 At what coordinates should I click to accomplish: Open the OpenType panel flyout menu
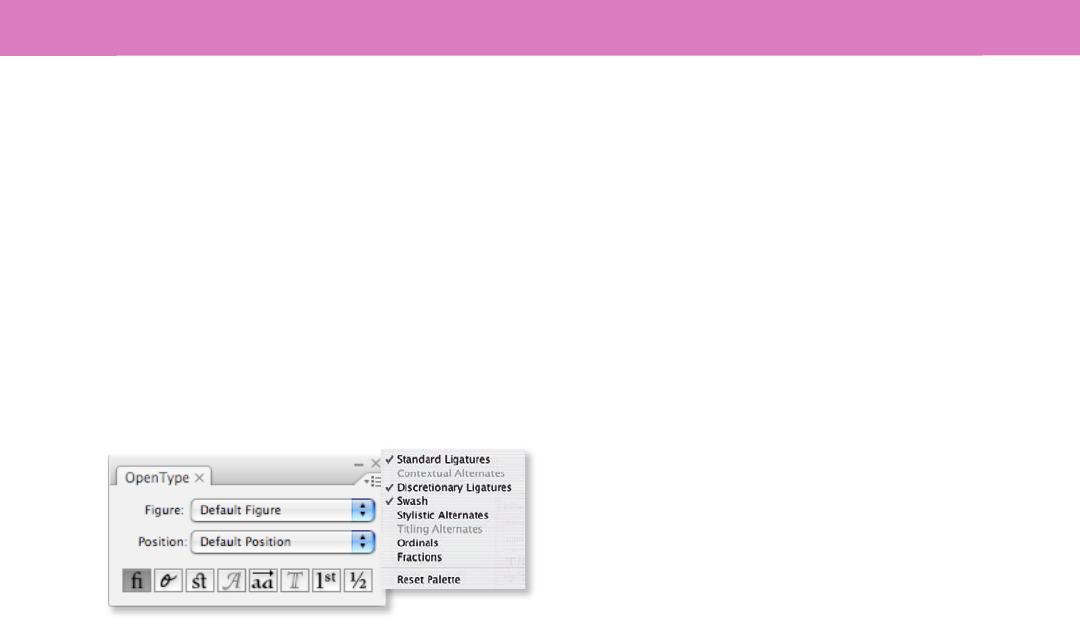tap(373, 481)
